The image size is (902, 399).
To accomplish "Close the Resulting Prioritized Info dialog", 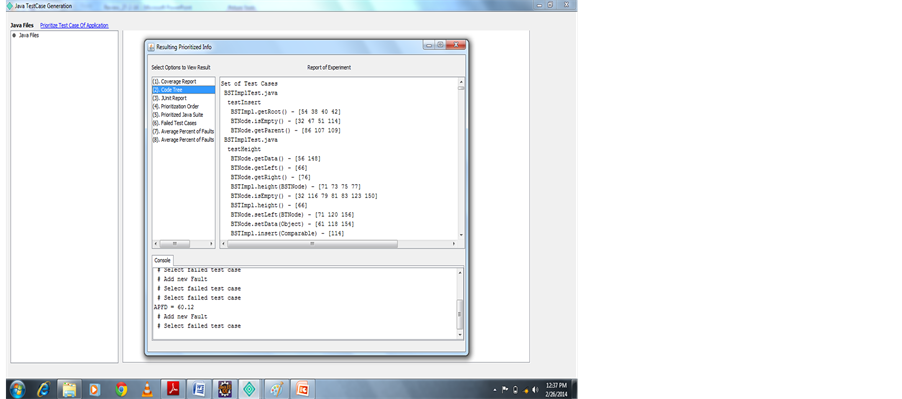I will 456,45.
